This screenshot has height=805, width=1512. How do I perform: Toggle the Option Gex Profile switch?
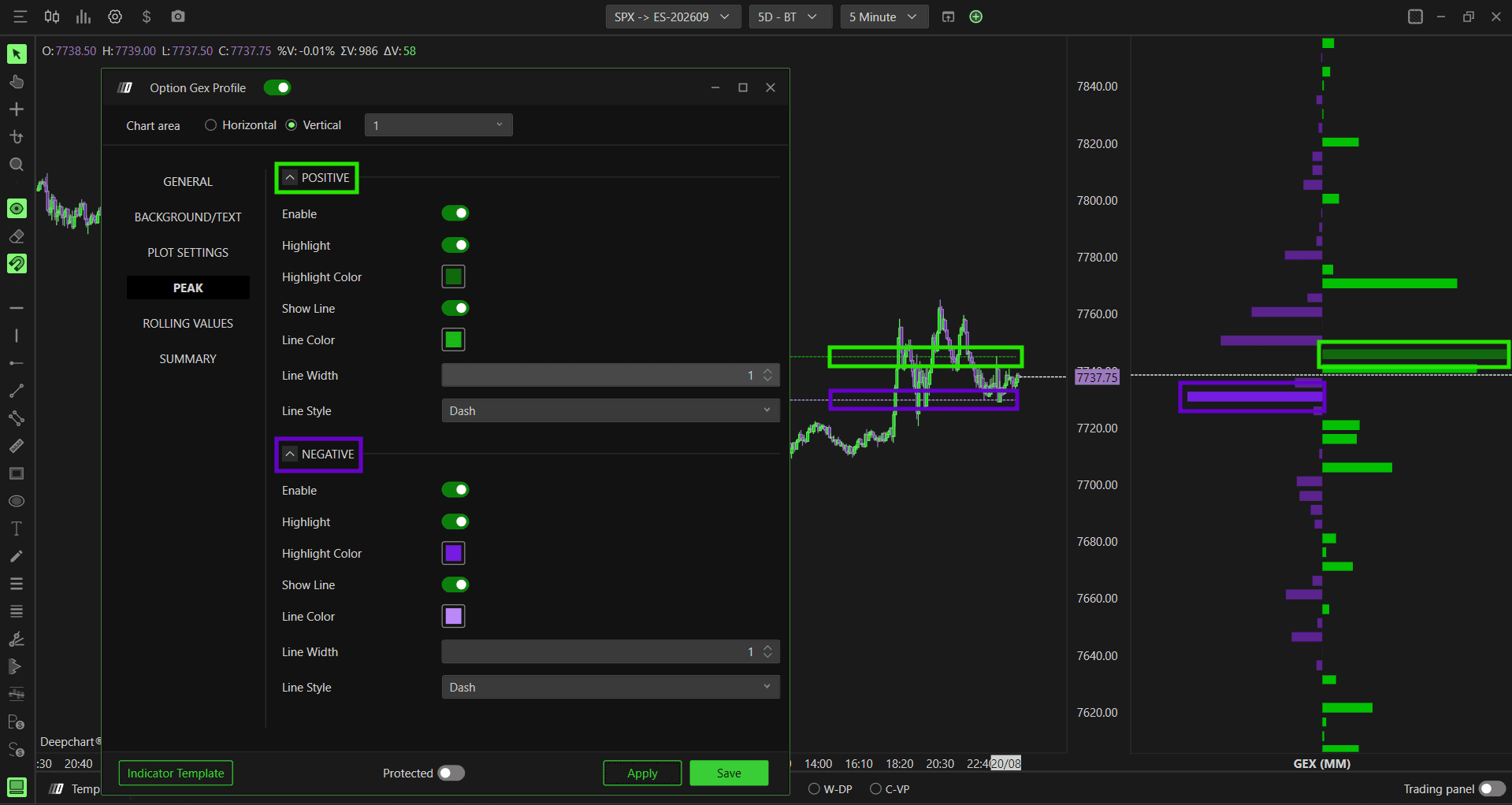click(x=277, y=87)
